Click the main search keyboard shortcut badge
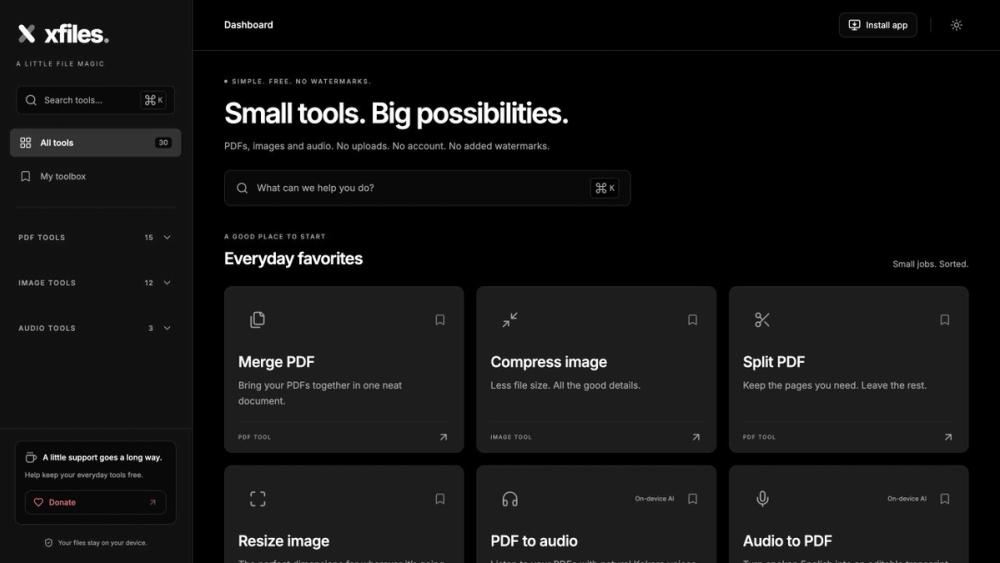 [x=605, y=188]
